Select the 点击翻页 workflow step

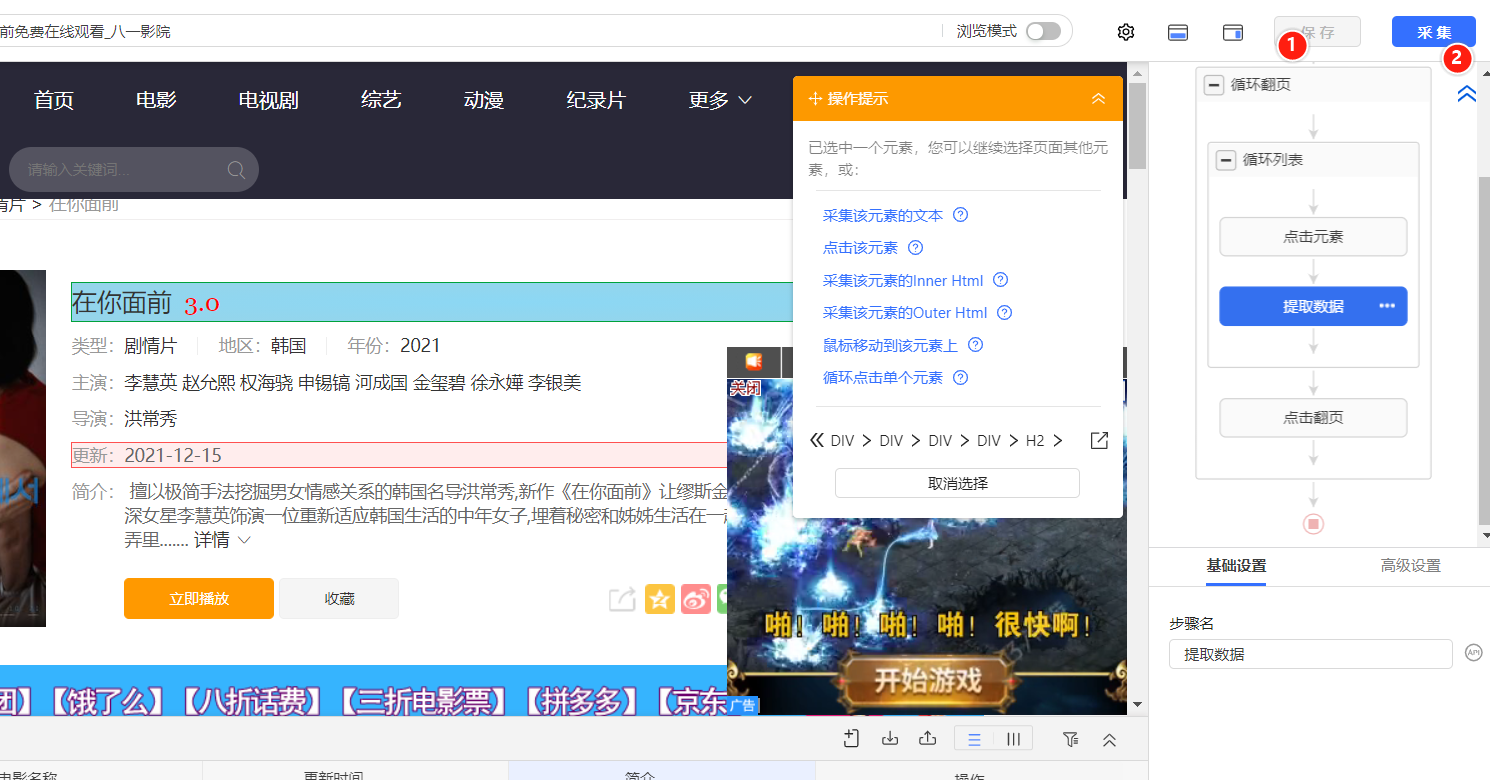pyautogui.click(x=1313, y=418)
